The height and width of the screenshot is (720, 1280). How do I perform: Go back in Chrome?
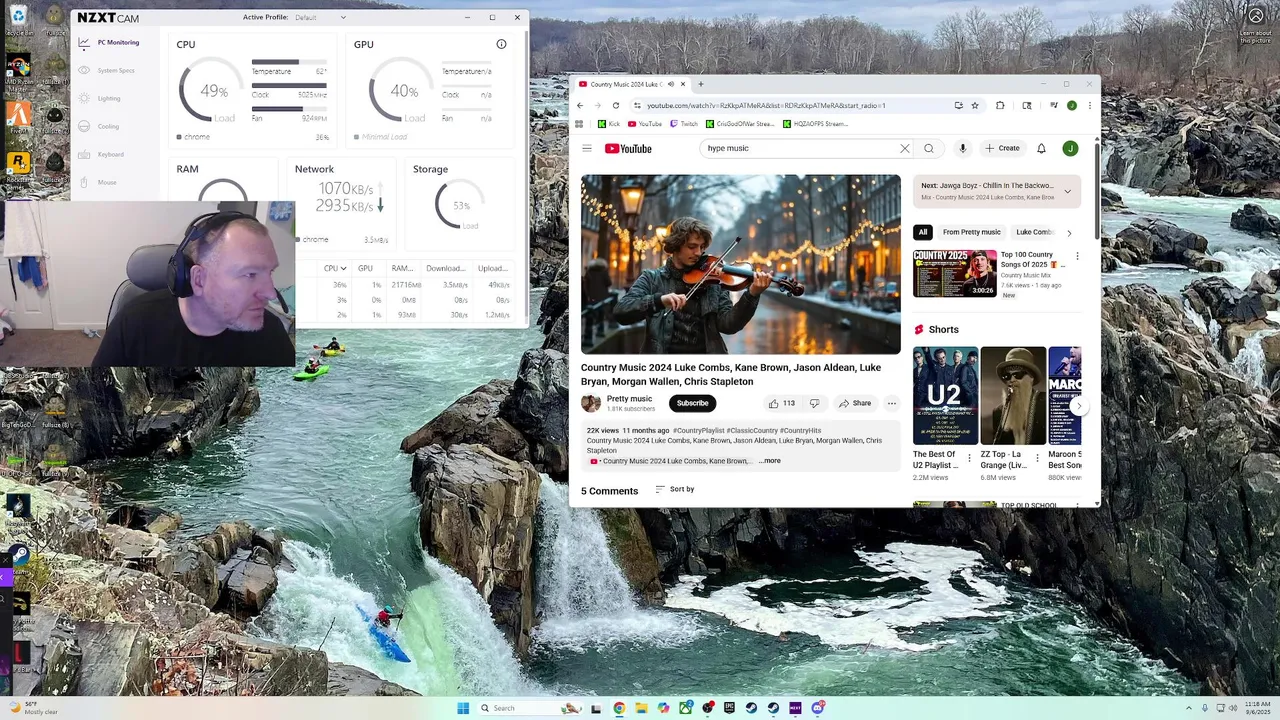(x=580, y=105)
